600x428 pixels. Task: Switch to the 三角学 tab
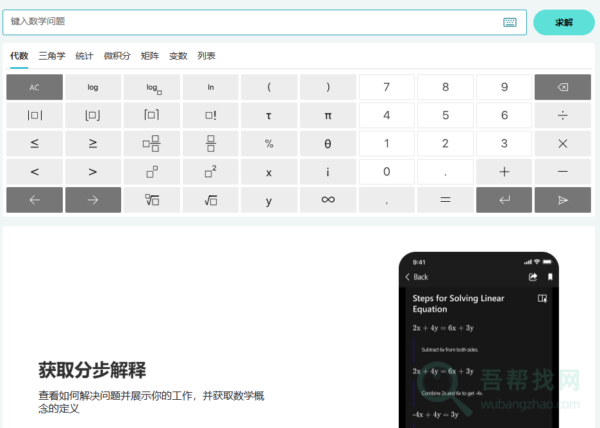(52, 56)
